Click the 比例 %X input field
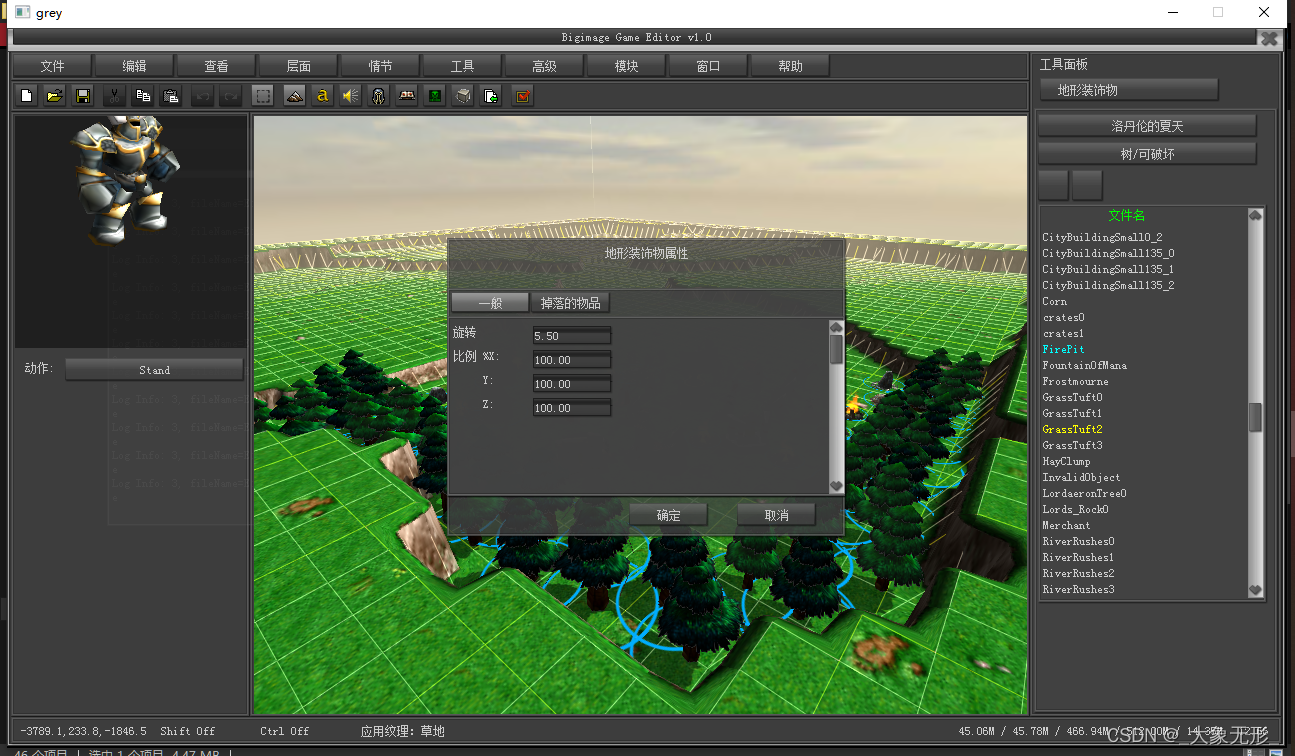The height and width of the screenshot is (756, 1295). [571, 360]
